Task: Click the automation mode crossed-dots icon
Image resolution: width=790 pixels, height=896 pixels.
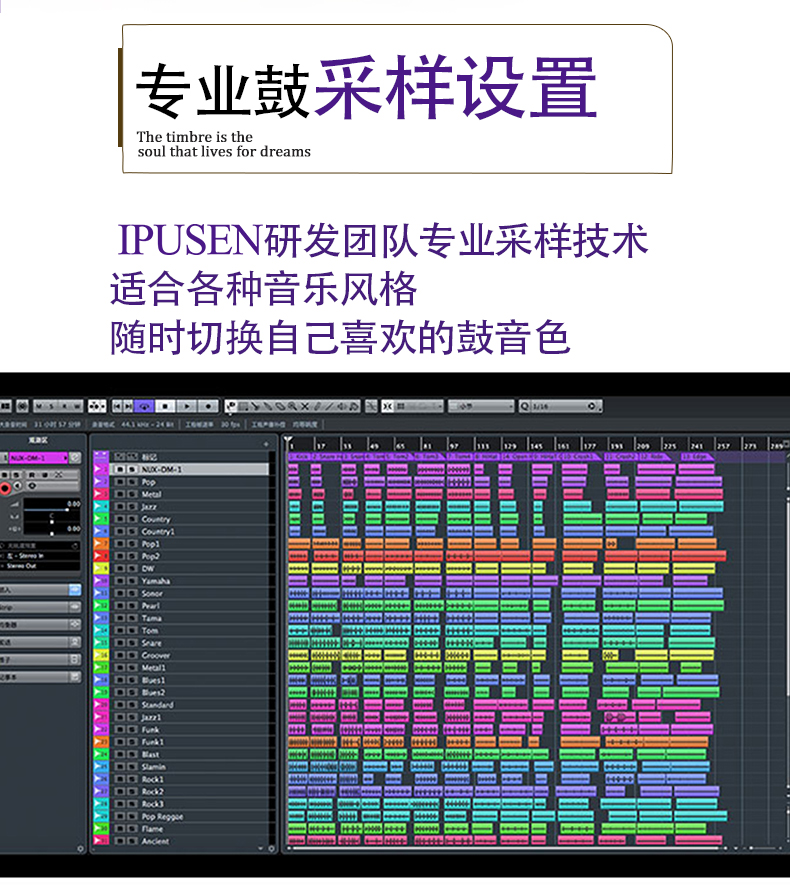Action: [x=97, y=406]
